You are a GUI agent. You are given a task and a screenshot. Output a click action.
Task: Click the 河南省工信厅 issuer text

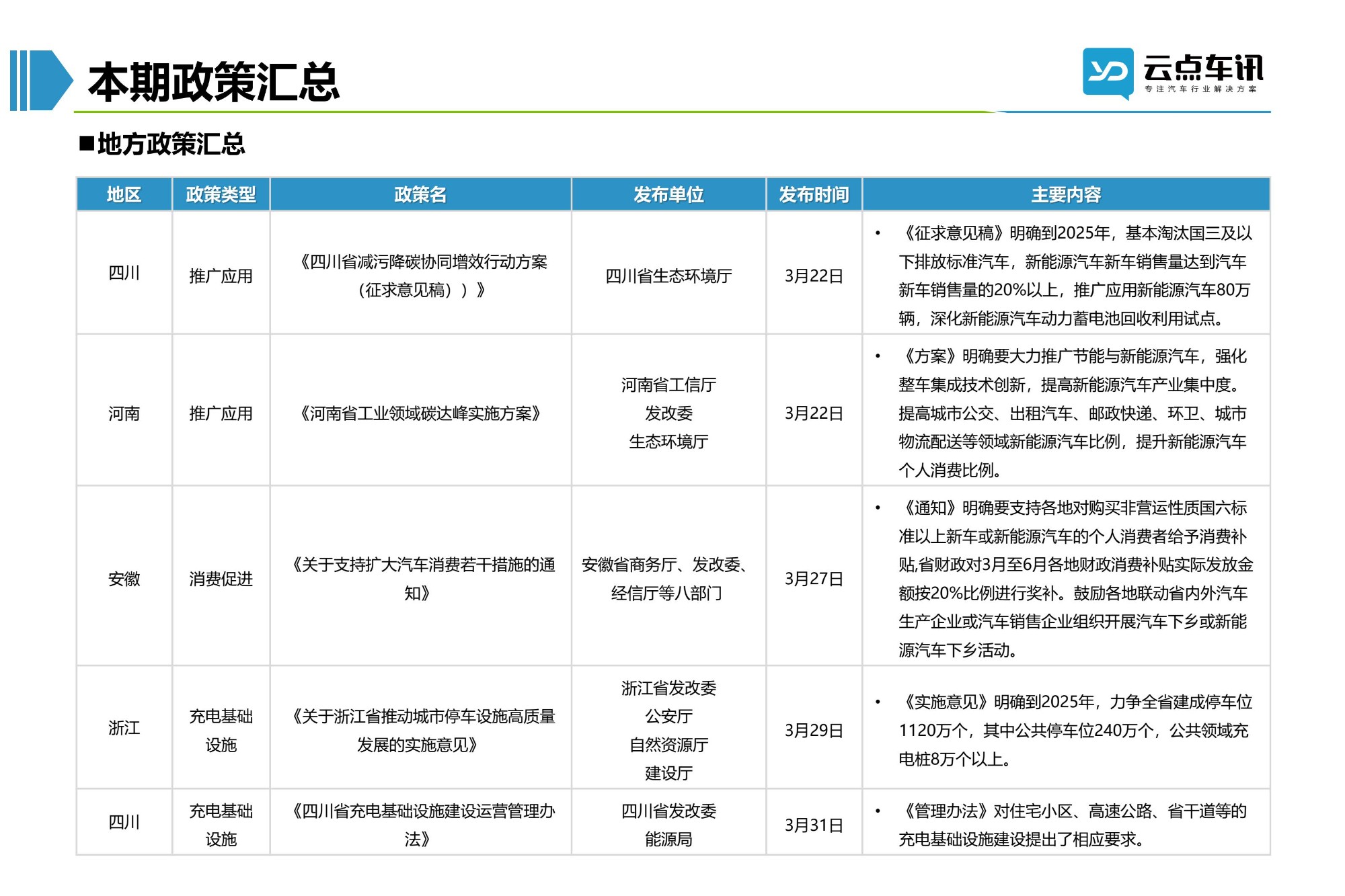(668, 385)
